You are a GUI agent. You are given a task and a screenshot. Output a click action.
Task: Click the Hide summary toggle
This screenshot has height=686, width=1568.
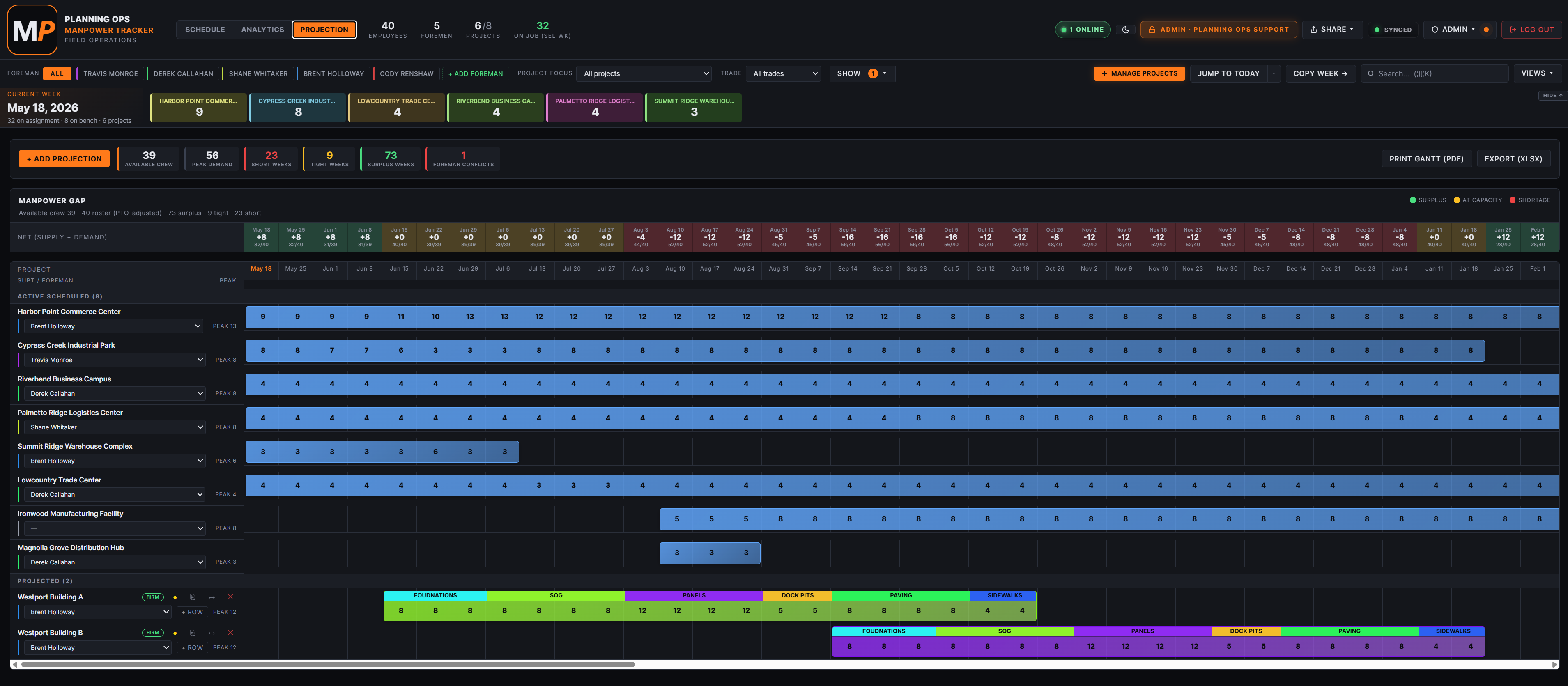coord(1552,96)
